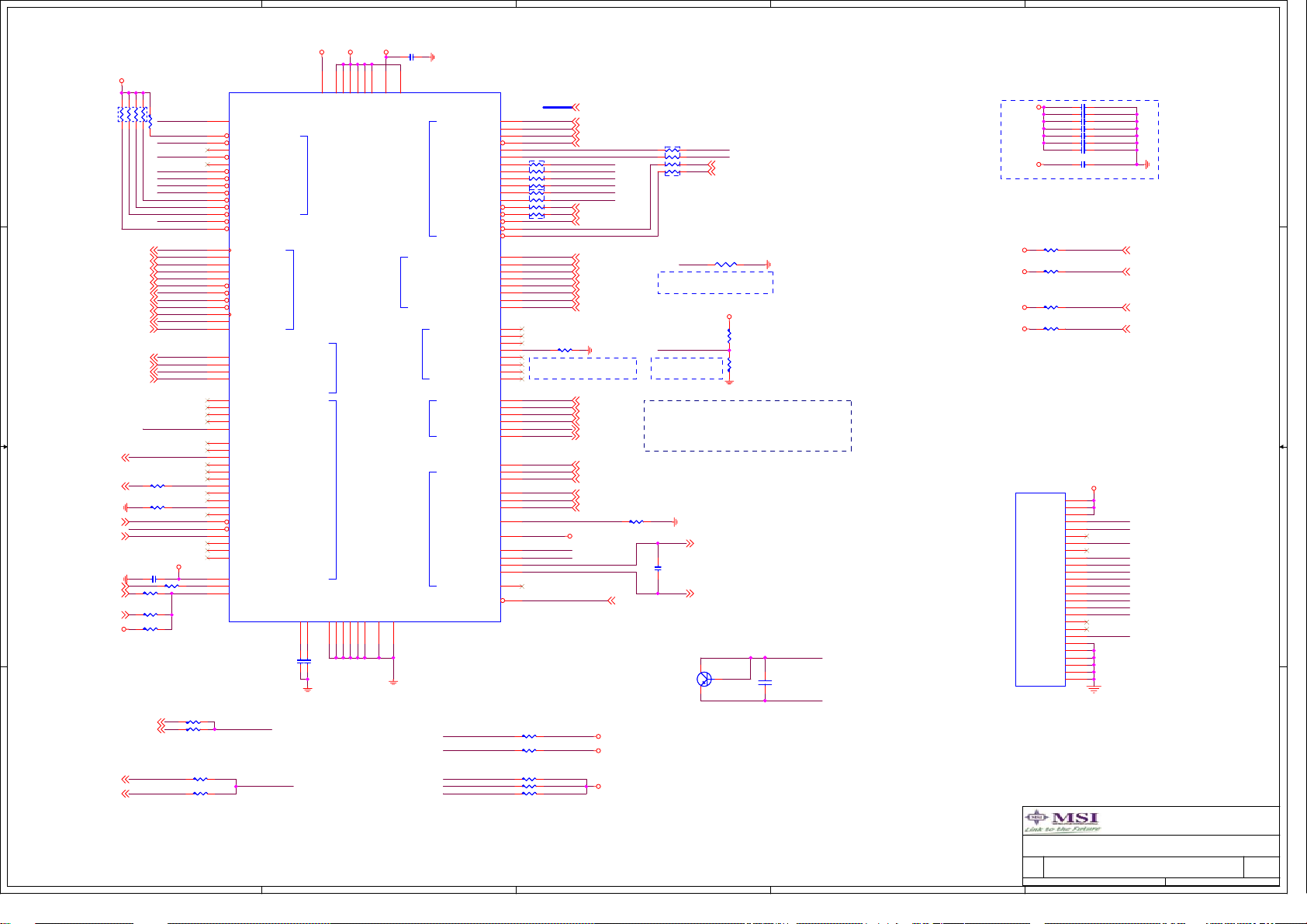Screen dimensions: 1307x924
Task: Select the dashed capacitor bank group at top right
Action: tap(1080, 140)
